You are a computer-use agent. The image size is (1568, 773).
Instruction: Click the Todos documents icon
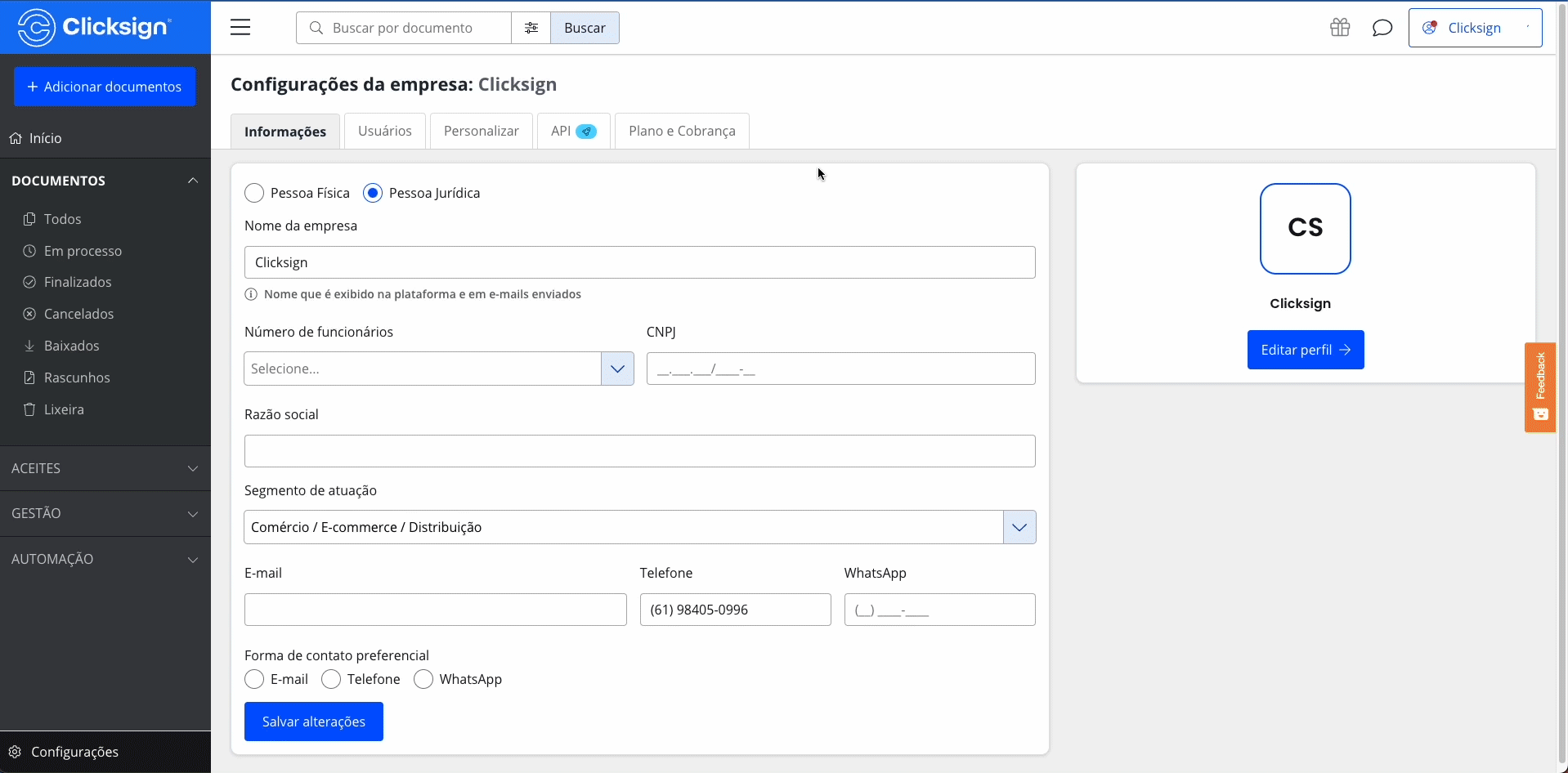pos(29,219)
